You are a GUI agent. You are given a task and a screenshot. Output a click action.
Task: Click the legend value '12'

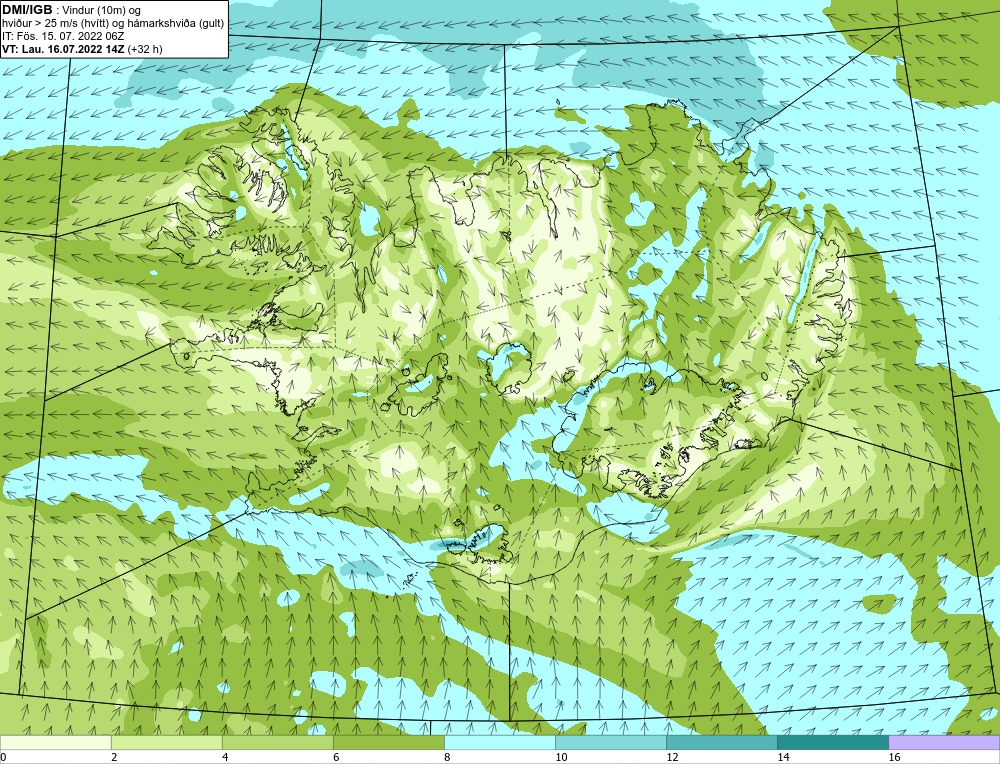tap(672, 757)
